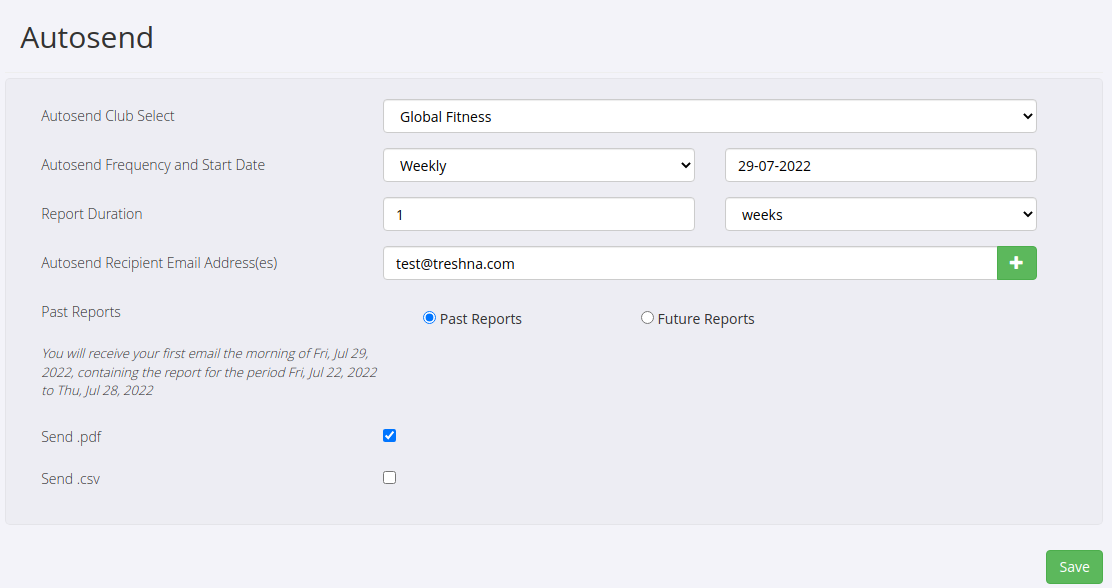Screen dimensions: 1112x588
Task: Click the Save button
Action: click(1074, 567)
